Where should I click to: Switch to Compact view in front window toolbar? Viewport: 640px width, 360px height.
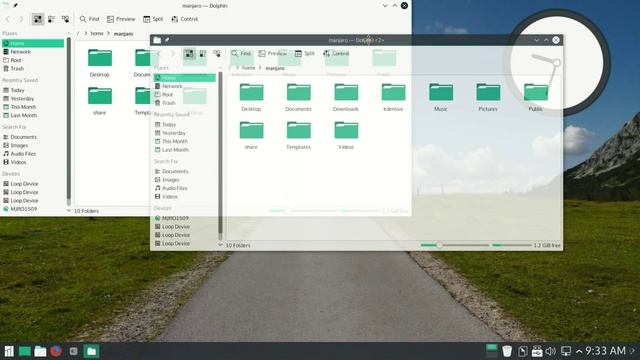coord(203,53)
